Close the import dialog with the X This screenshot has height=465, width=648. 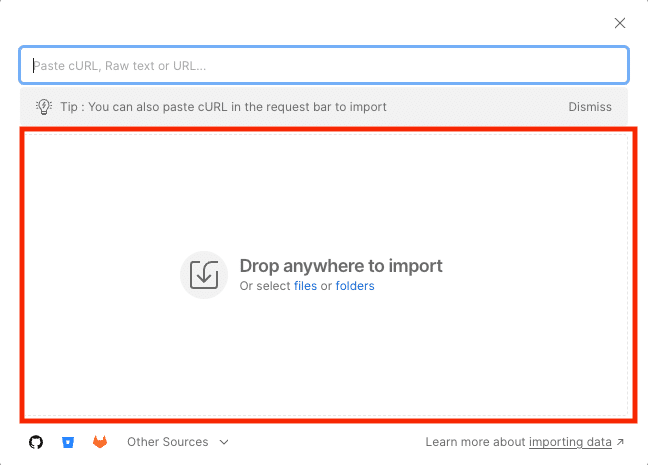click(x=620, y=23)
